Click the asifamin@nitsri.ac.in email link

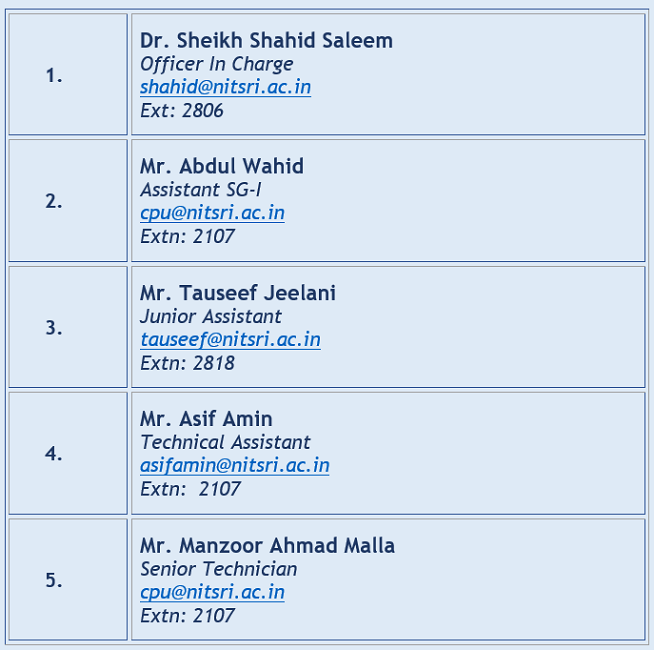coord(234,465)
